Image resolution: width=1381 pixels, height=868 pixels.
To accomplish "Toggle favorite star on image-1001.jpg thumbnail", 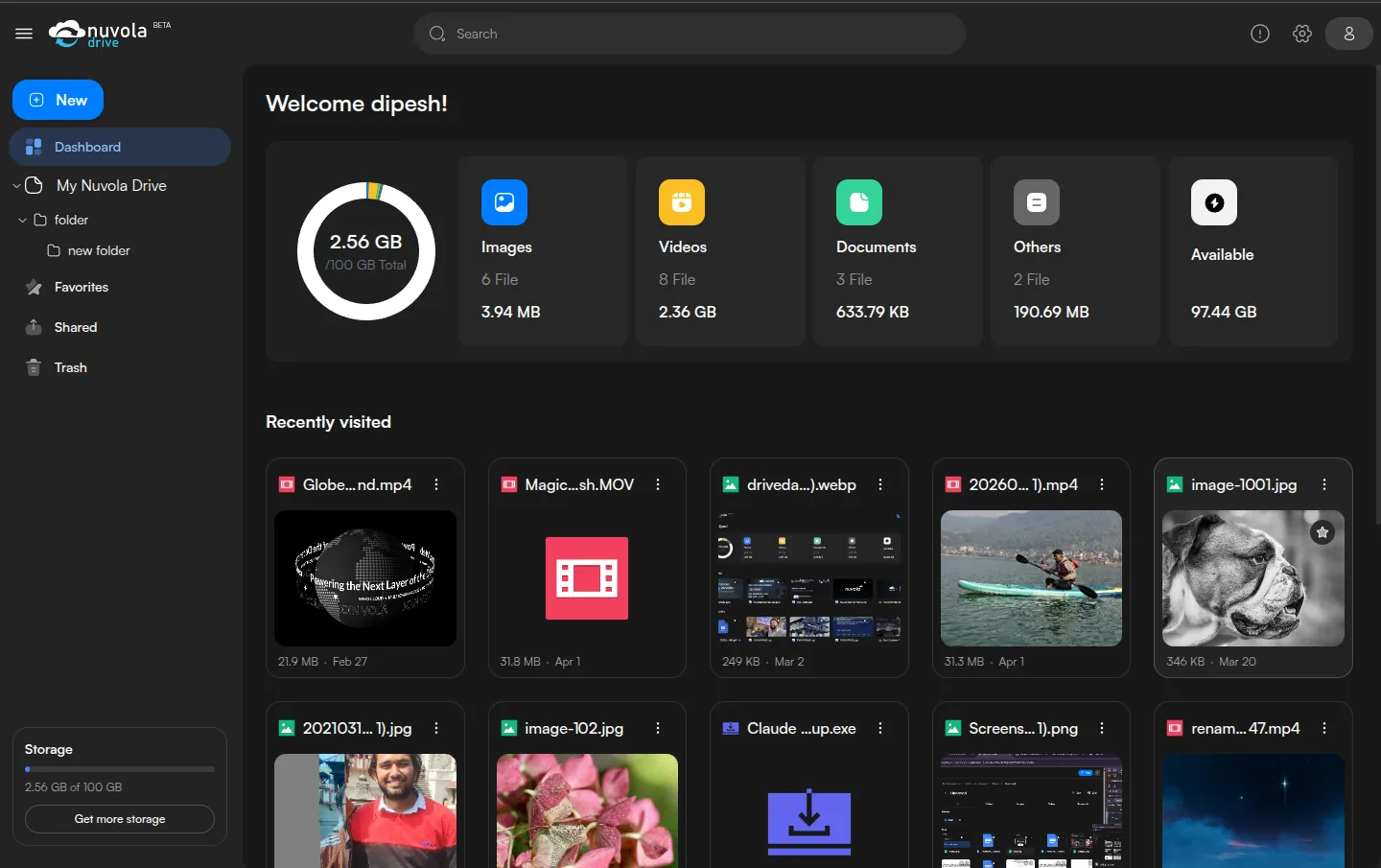I will coord(1322,532).
